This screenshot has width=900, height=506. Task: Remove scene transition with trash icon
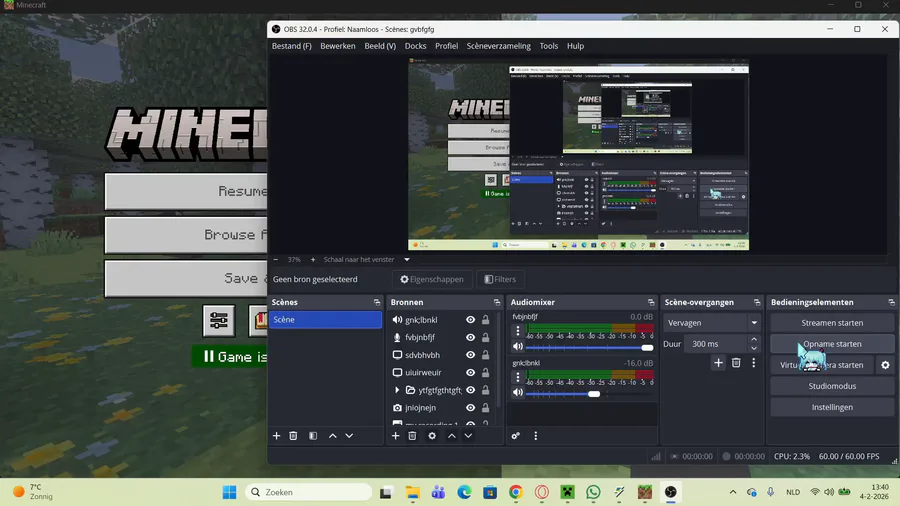click(x=736, y=363)
